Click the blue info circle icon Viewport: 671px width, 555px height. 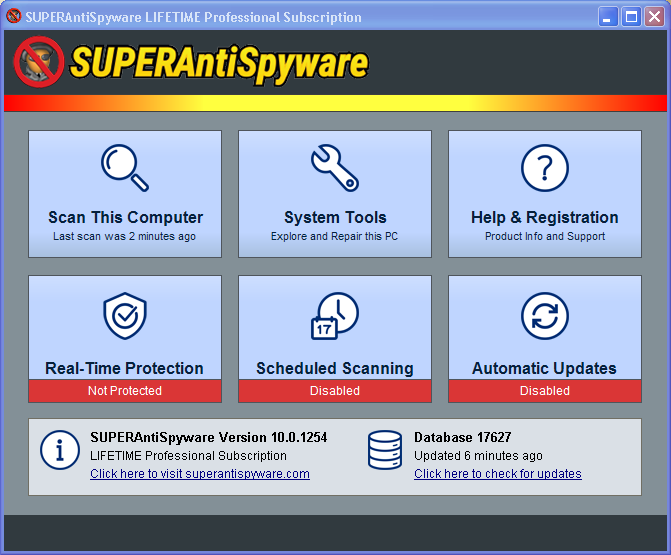pyautogui.click(x=60, y=450)
